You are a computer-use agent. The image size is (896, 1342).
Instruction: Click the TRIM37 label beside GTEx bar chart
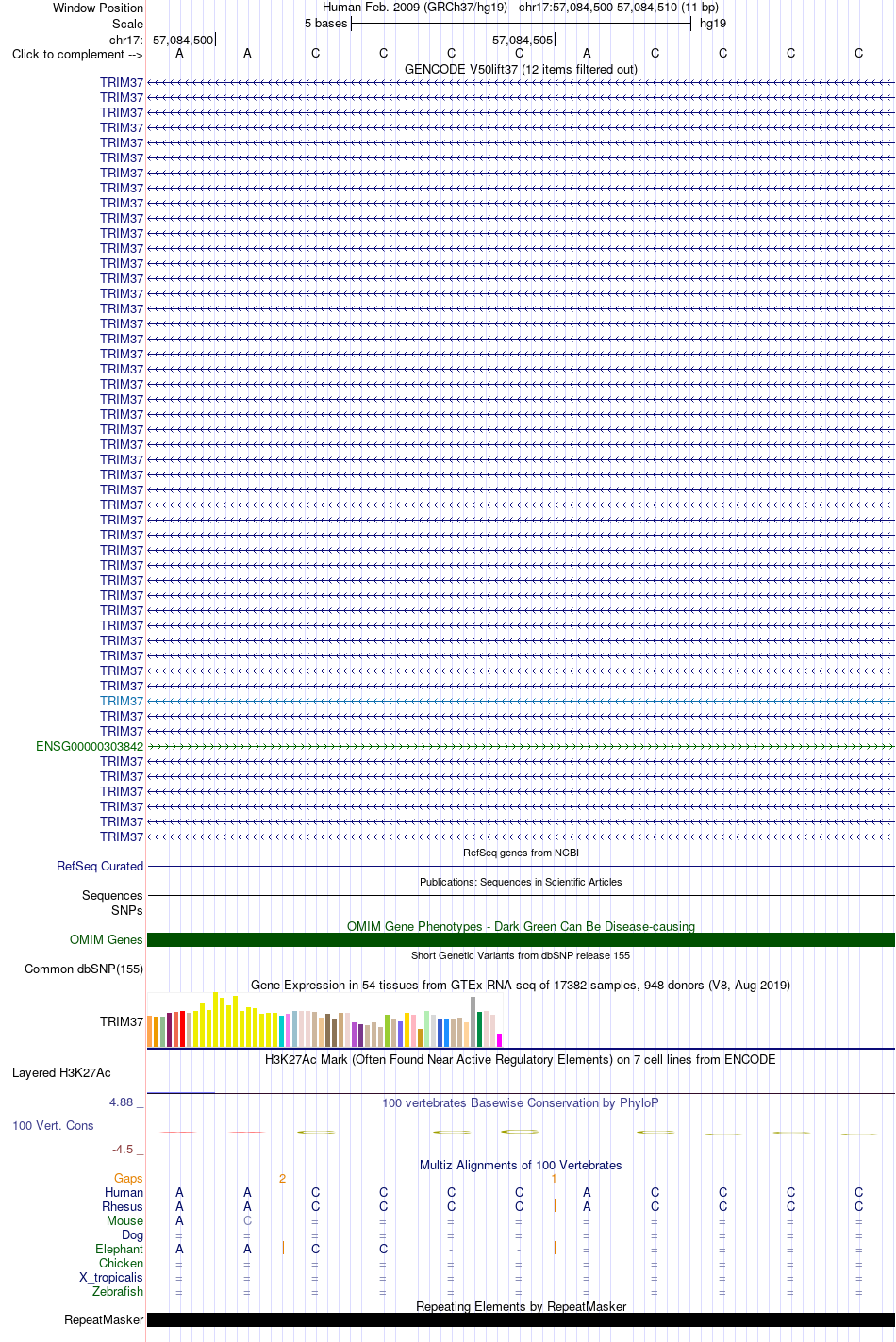[x=122, y=1021]
